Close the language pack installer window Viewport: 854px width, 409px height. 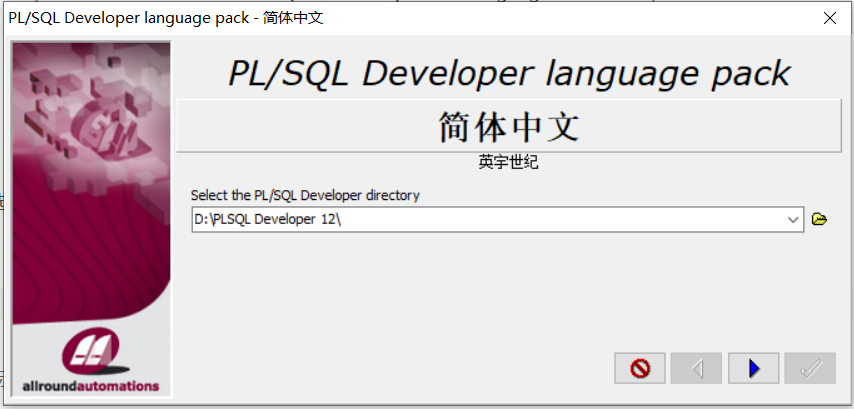pos(829,18)
